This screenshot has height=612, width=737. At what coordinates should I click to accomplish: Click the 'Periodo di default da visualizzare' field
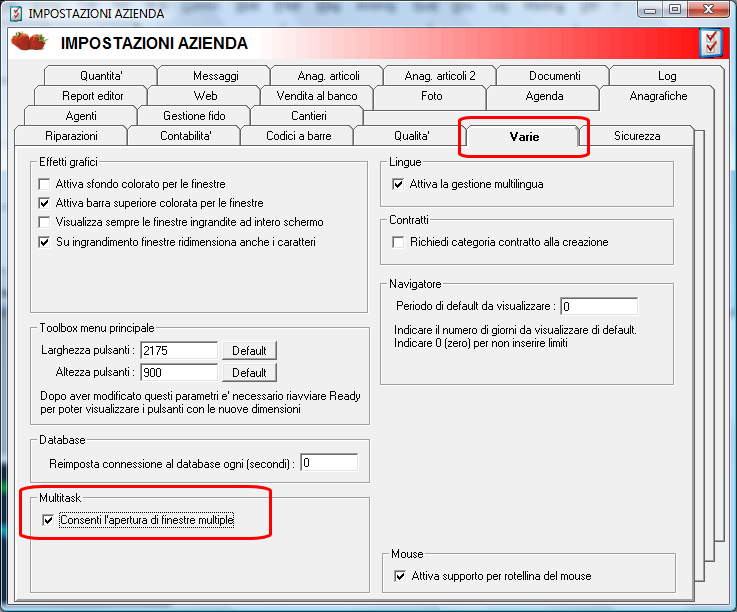[x=599, y=306]
